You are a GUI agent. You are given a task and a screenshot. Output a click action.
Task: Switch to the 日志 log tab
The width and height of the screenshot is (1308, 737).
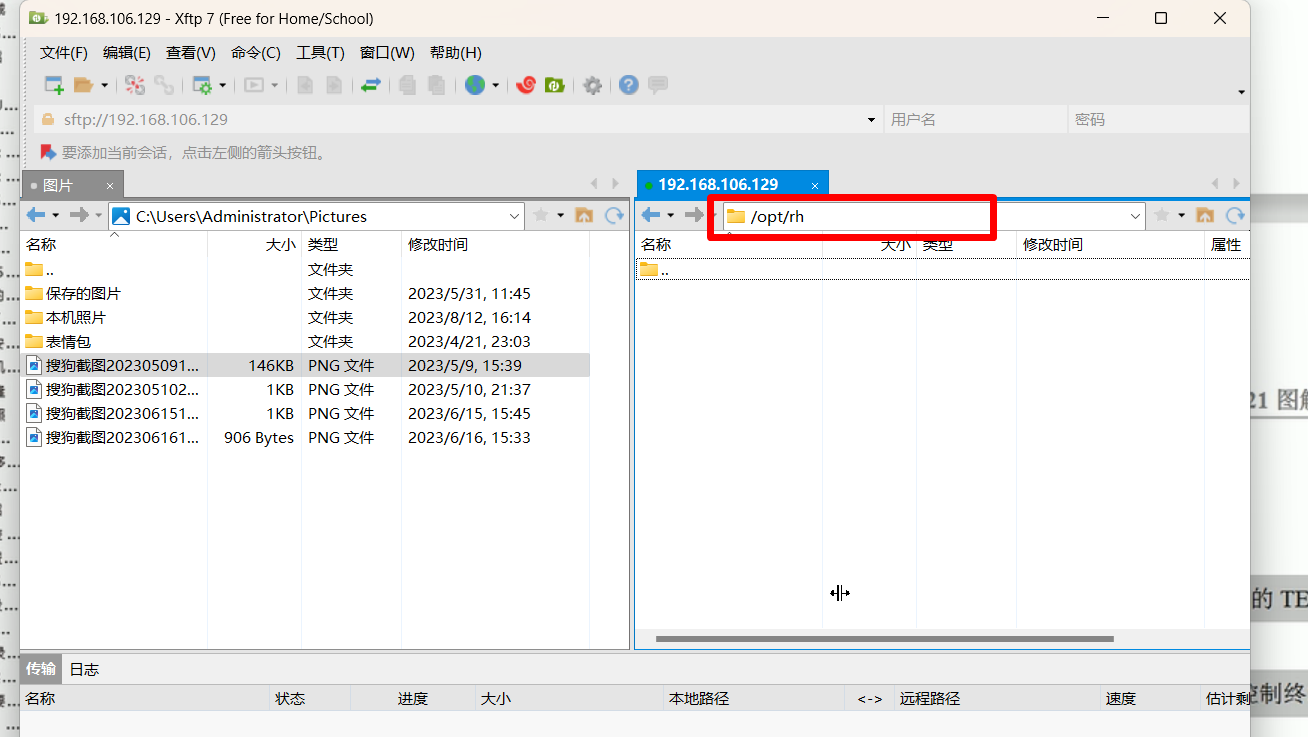(x=84, y=669)
